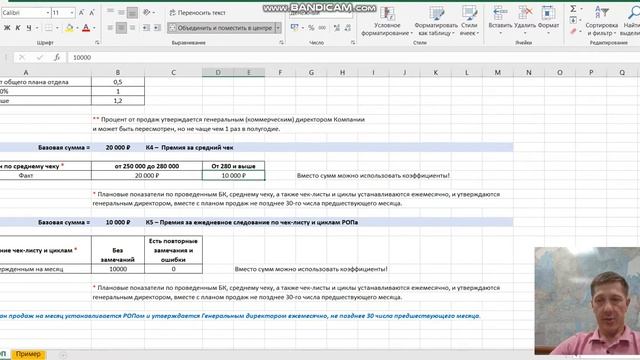Cancel formula entry X icon
Screen dimensions: 640x360
point(22,58)
